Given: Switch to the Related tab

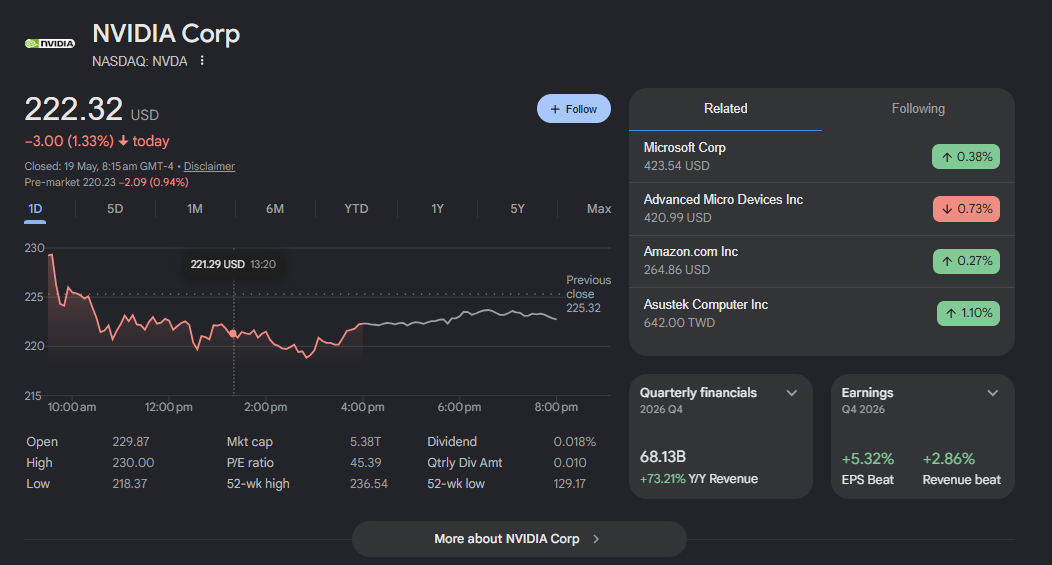Looking at the screenshot, I should point(725,109).
